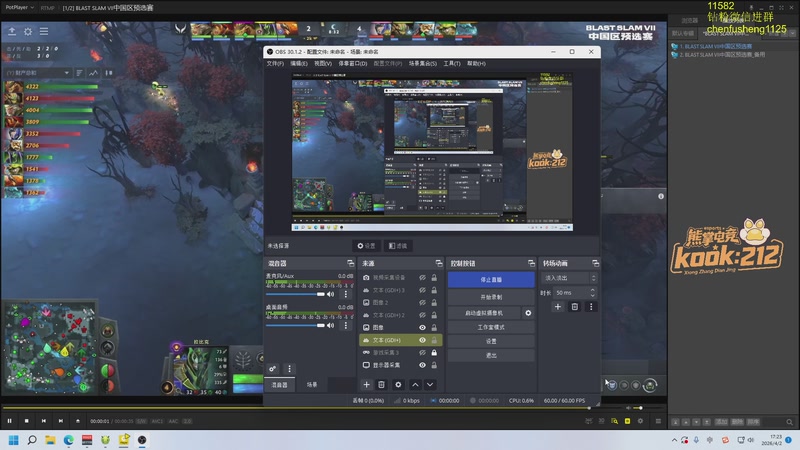
Task: Move selected source down in sources list
Action: coord(430,385)
